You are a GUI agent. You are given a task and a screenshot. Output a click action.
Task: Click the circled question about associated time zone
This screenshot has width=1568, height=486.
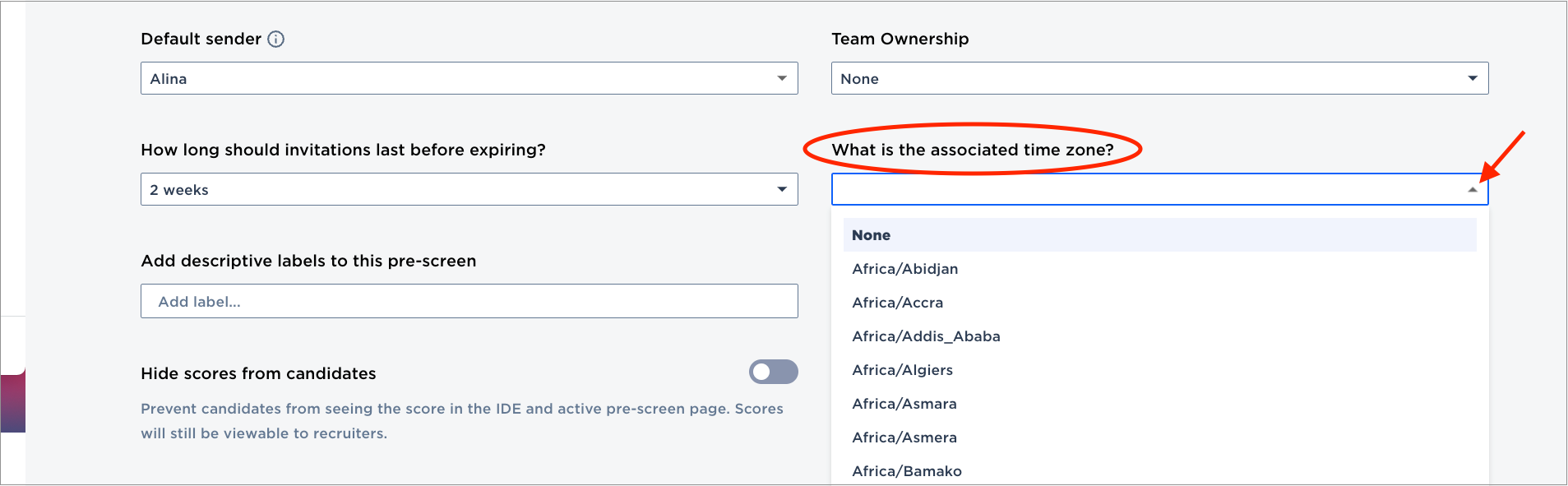(x=972, y=150)
